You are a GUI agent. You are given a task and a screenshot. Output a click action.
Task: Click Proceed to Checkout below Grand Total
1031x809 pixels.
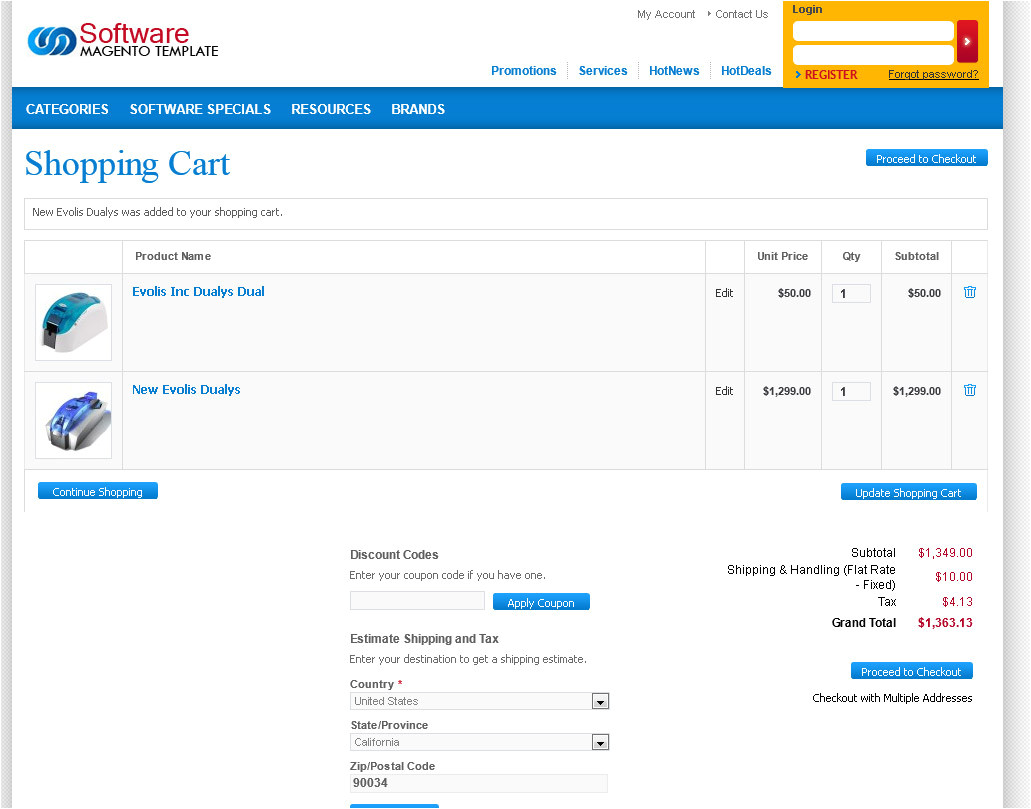911,672
